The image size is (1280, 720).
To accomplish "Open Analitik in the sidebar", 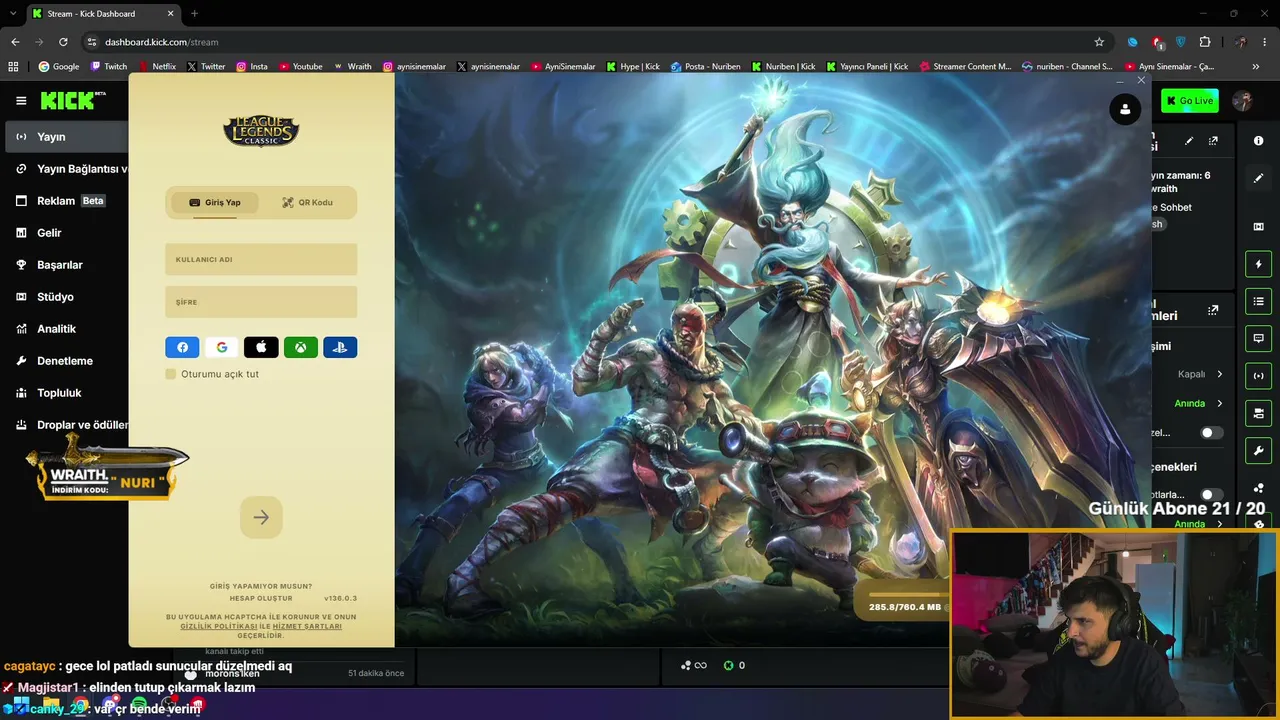I will click(66, 329).
